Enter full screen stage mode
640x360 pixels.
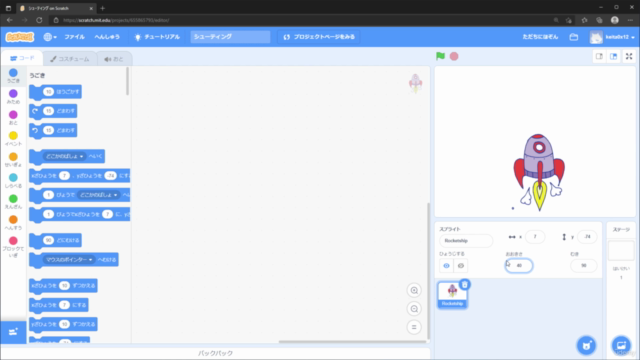[x=629, y=56]
